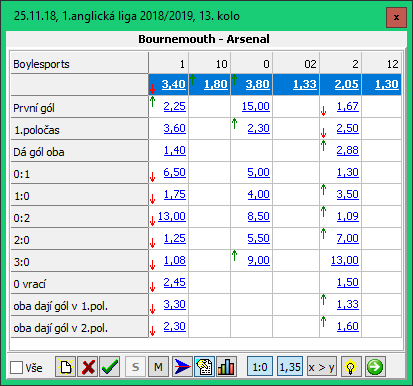Click 0:1 row odds 1,30
The width and height of the screenshot is (413, 386).
pyautogui.click(x=348, y=172)
